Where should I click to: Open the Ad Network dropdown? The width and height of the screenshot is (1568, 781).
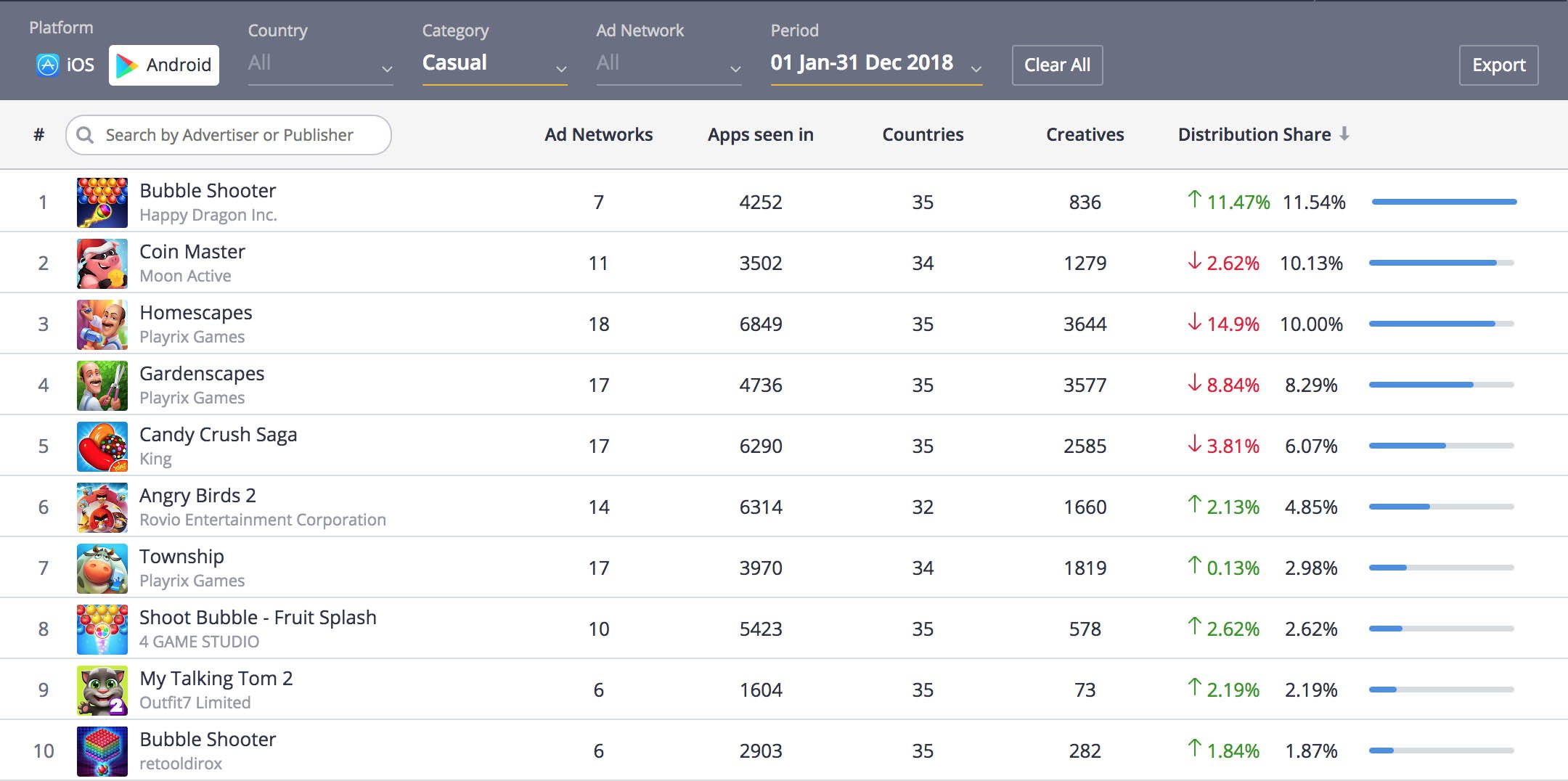pos(669,64)
